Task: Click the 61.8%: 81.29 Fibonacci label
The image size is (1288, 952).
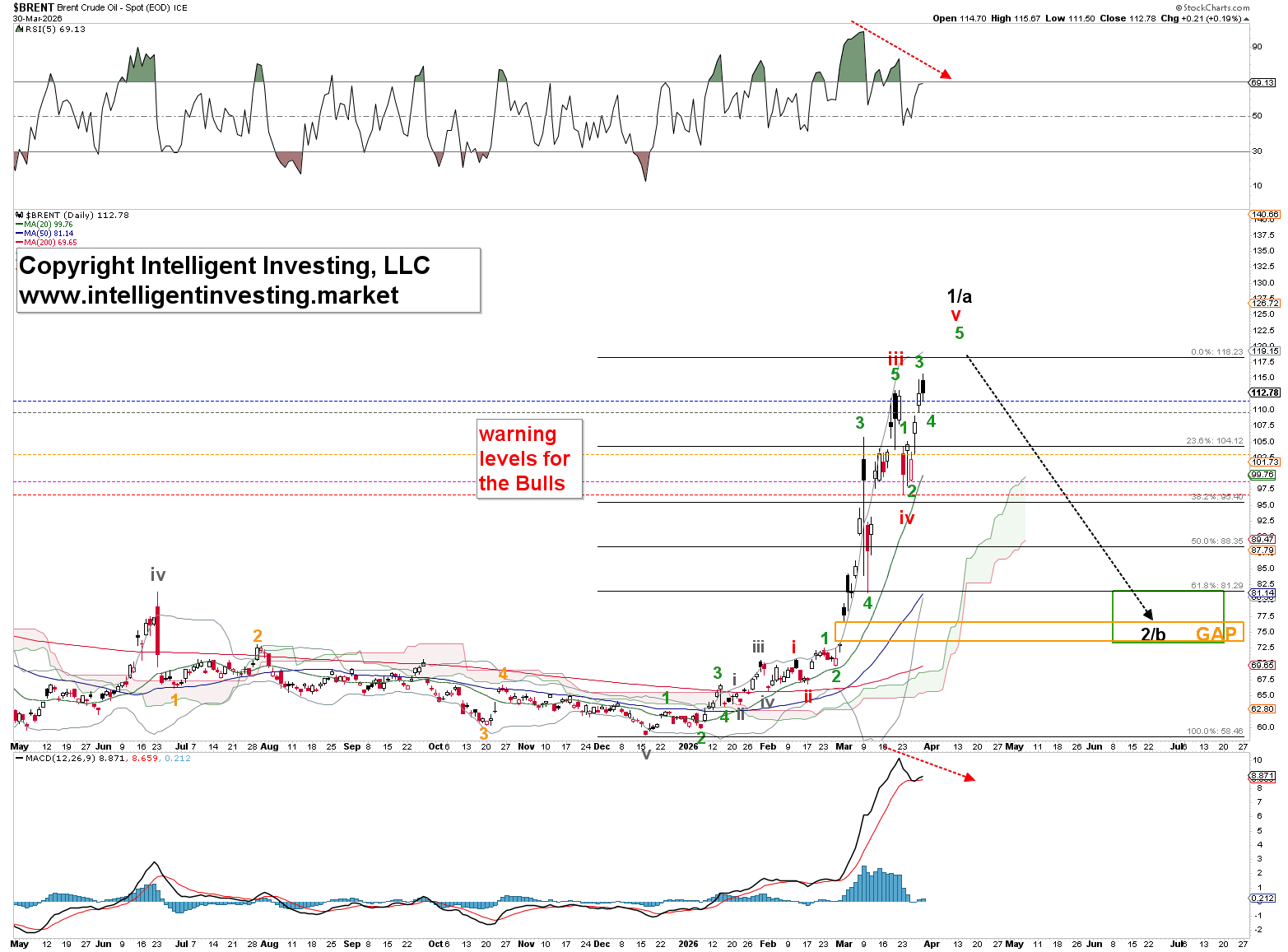Action: point(1216,586)
